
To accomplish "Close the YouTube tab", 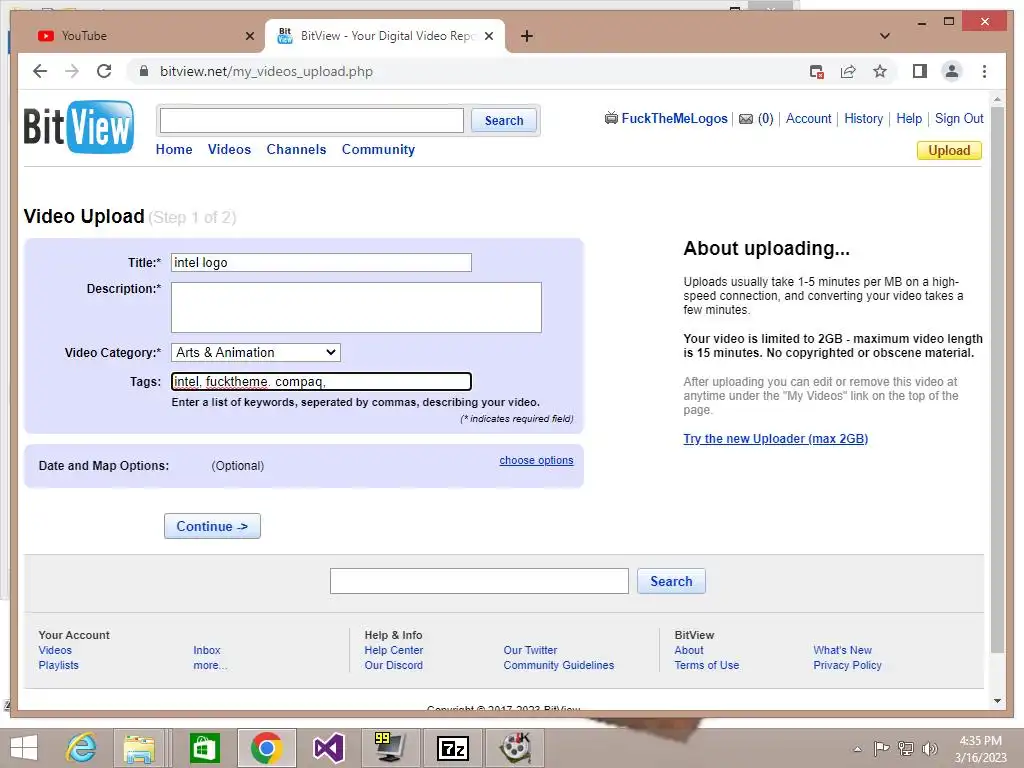I will pos(249,36).
